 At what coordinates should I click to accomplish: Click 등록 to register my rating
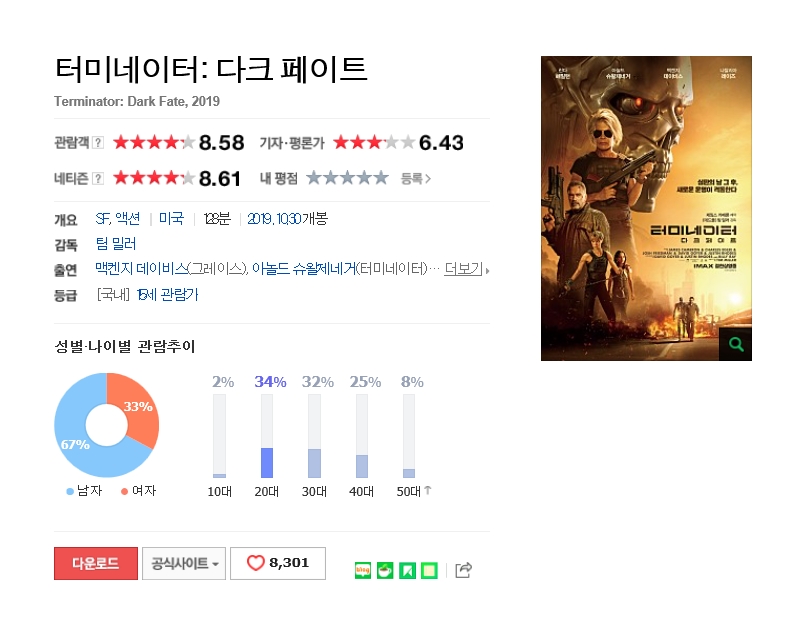point(415,179)
